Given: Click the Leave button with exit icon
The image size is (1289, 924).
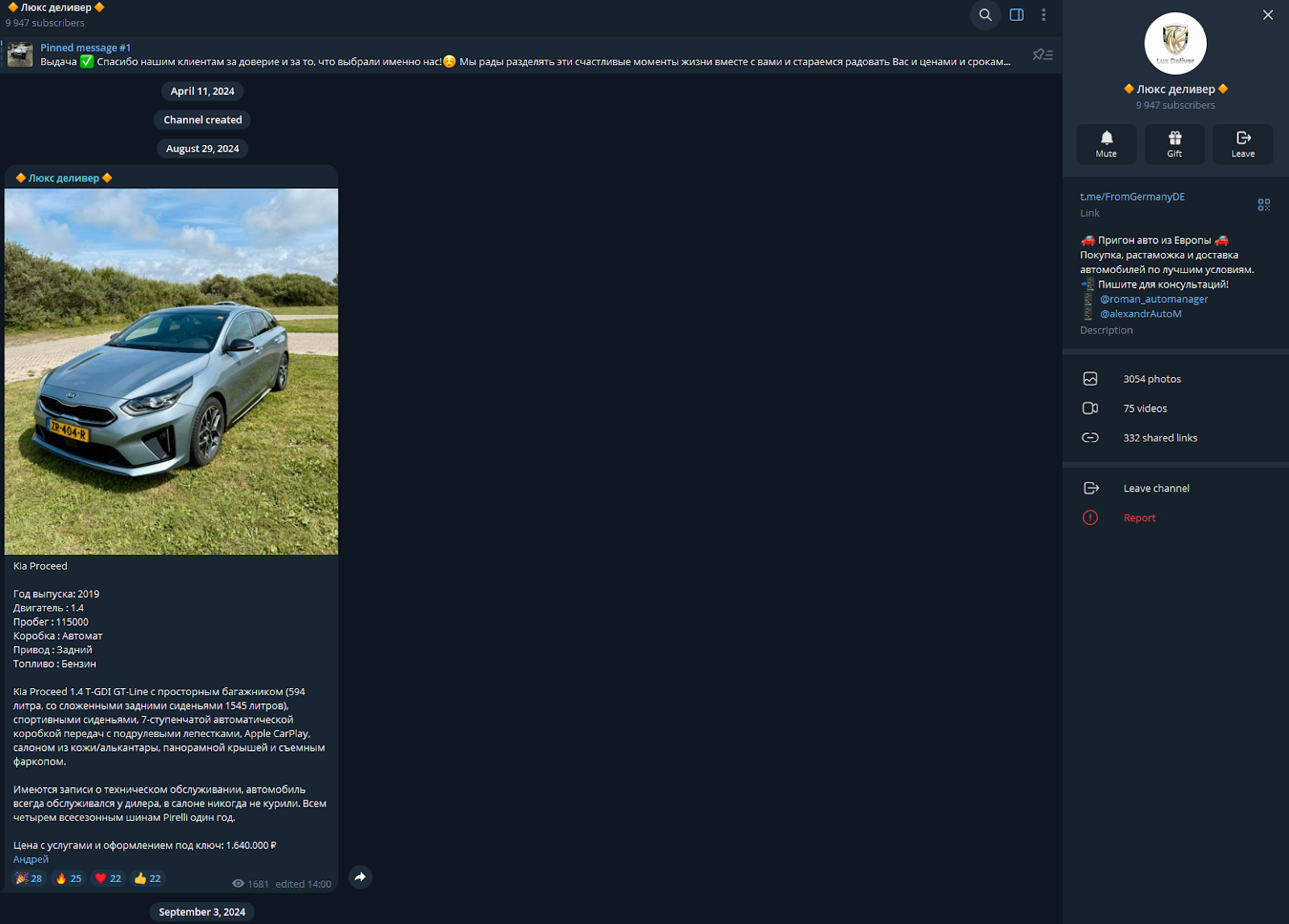Looking at the screenshot, I should pos(1242,144).
